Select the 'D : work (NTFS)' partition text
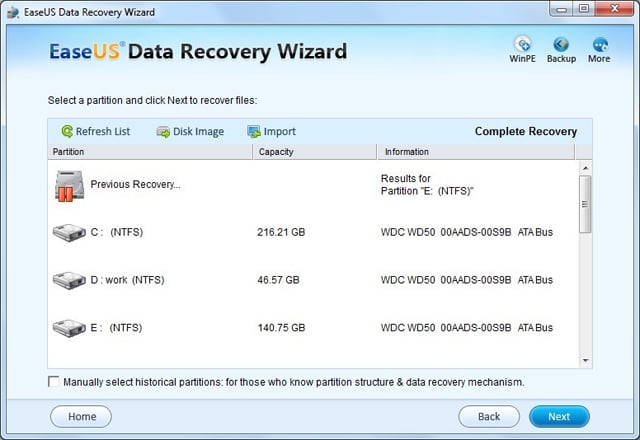Screen dimensions: 640x440 click(127, 280)
